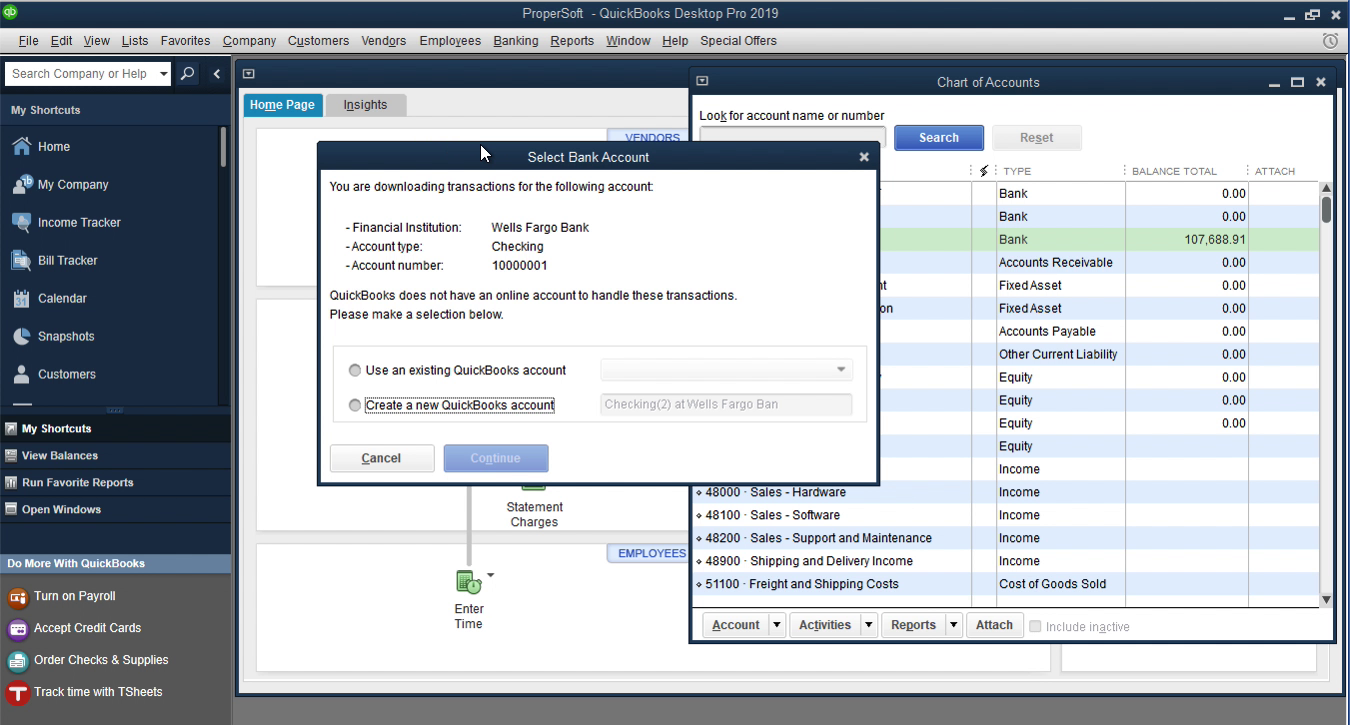Select the Open Windows panel icon
Viewport: 1350px width, 725px height.
[11, 510]
